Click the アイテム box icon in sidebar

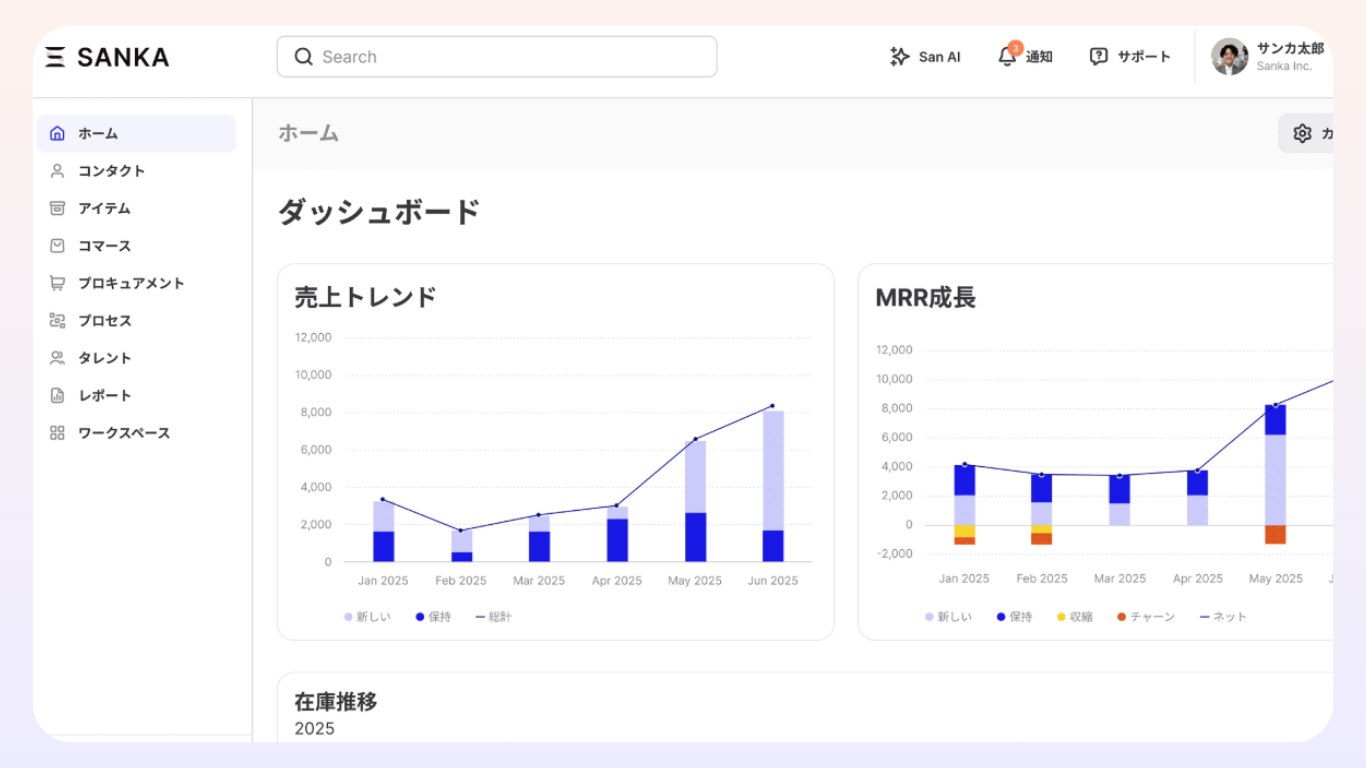(x=57, y=208)
